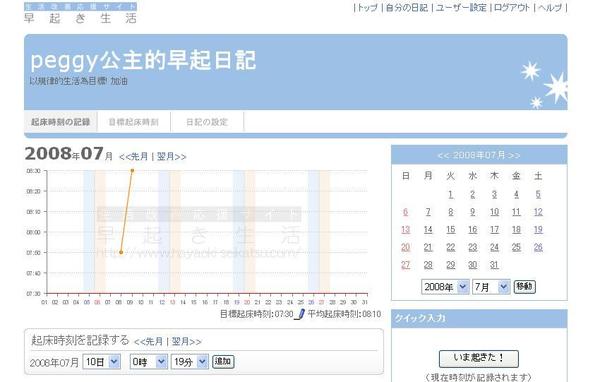Go to 自分の日記 page
The height and width of the screenshot is (382, 600).
406,8
